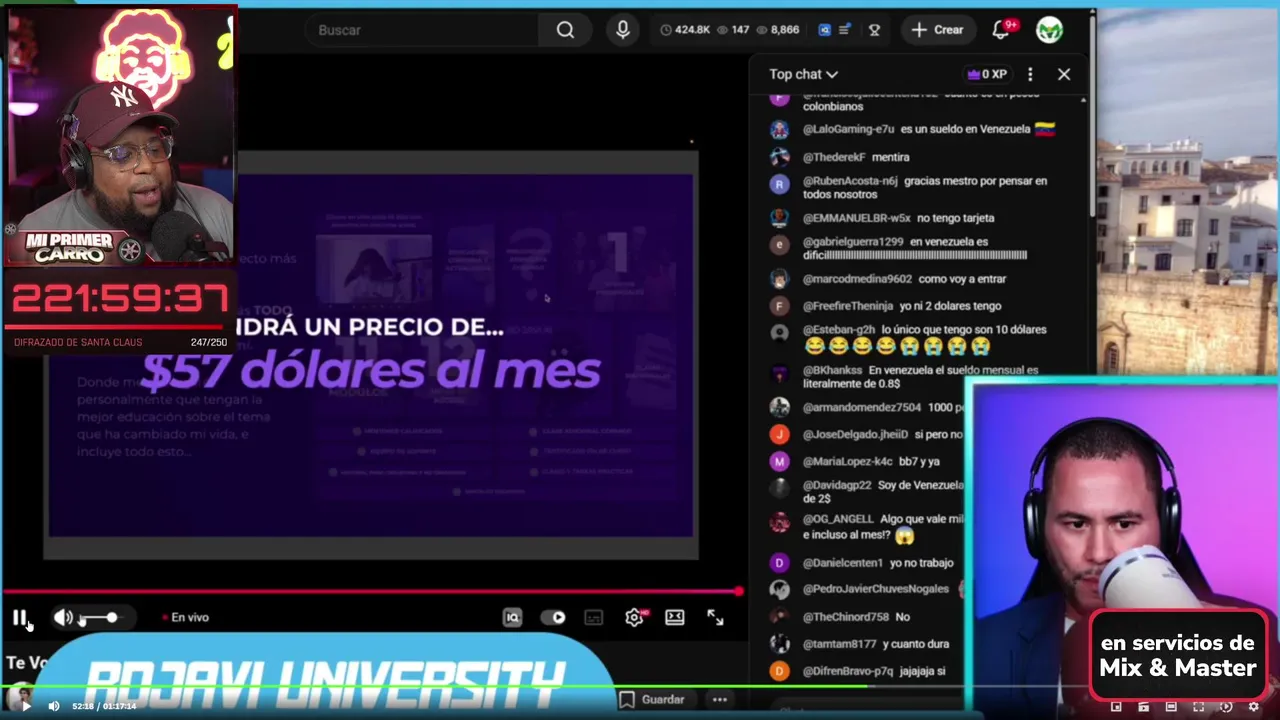The width and height of the screenshot is (1280, 720).
Task: Click the IQ icon in player controls
Action: (512, 618)
